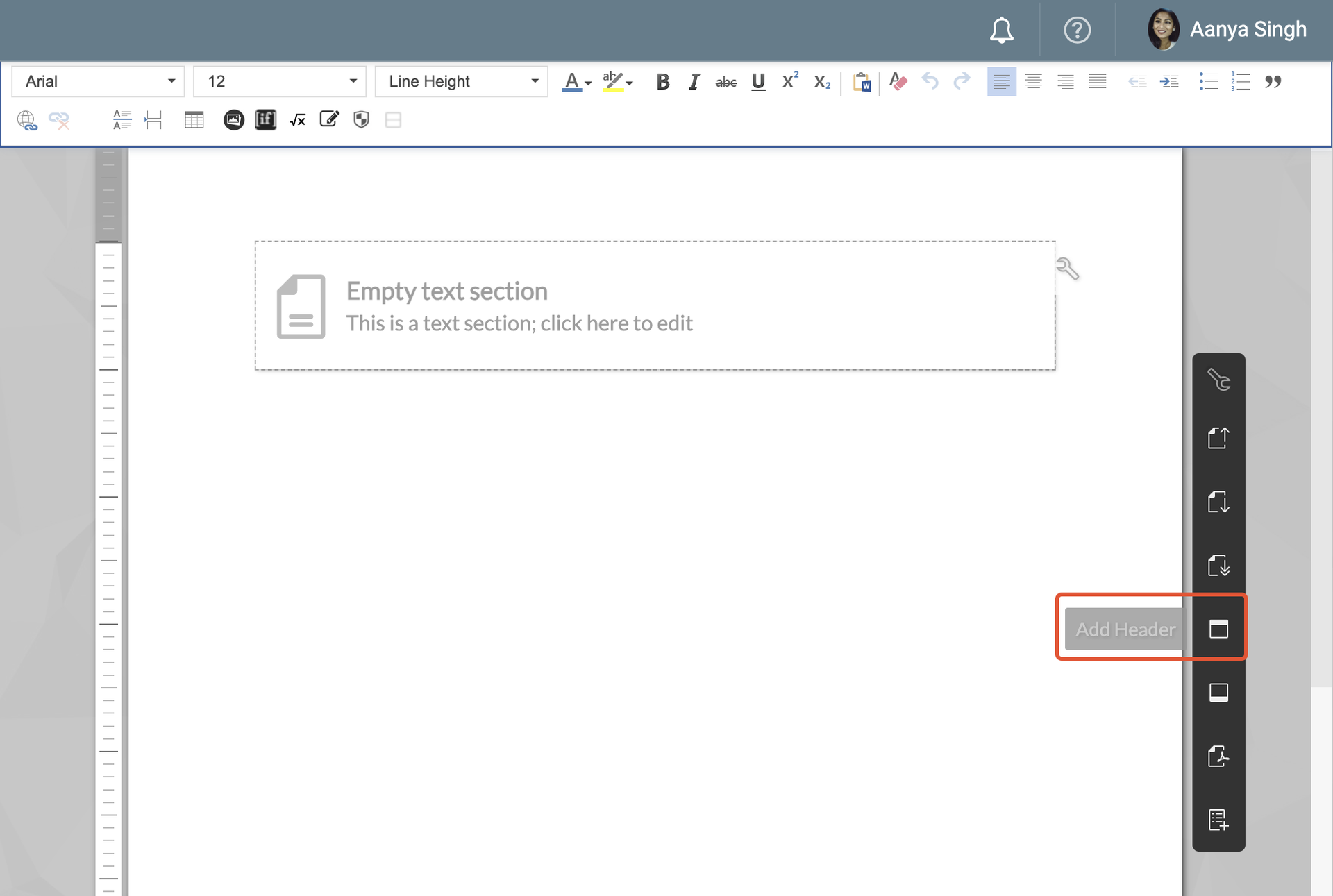The image size is (1333, 896).
Task: Open the font size 12 dropdown
Action: click(x=280, y=81)
